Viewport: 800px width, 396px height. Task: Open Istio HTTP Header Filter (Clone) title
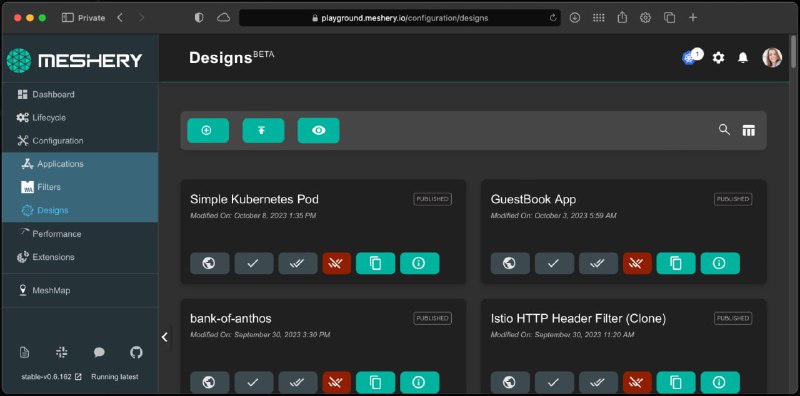[578, 318]
